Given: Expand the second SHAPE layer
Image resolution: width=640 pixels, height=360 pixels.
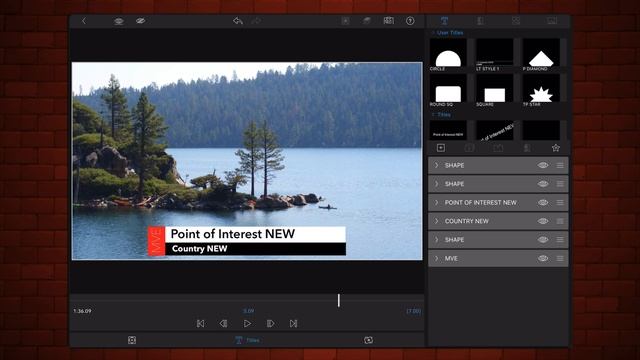Looking at the screenshot, I should (x=436, y=184).
